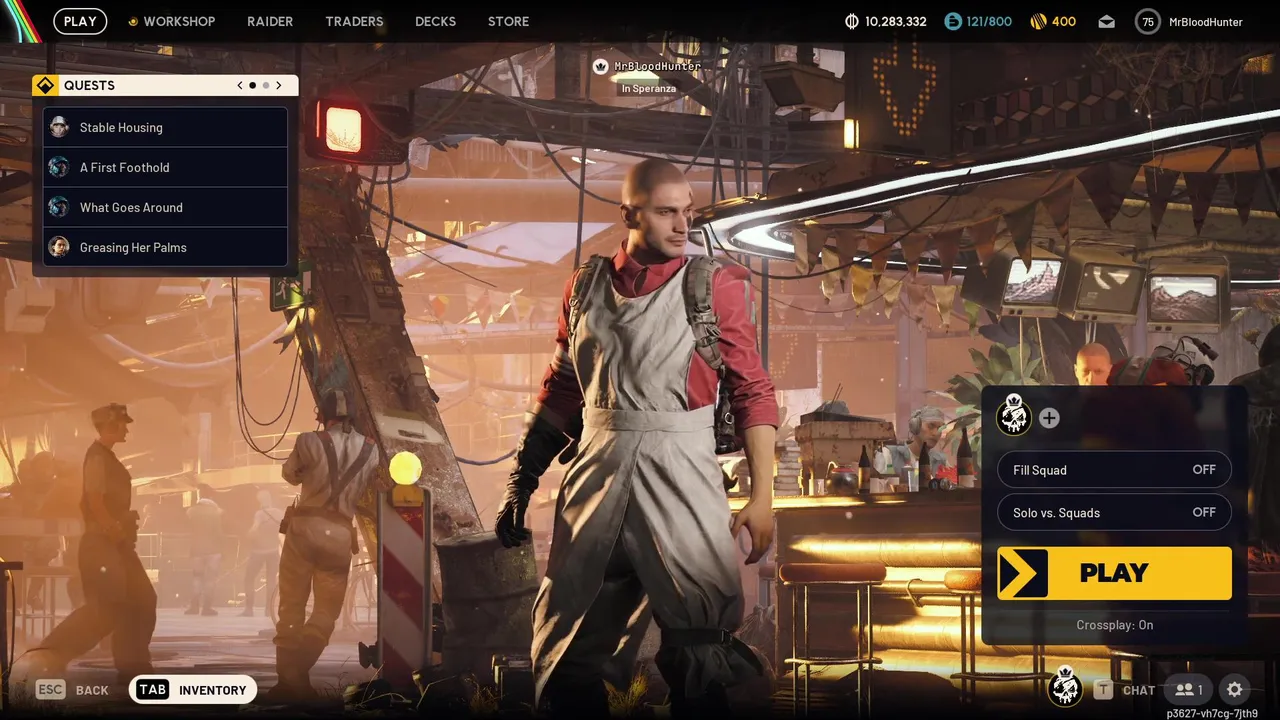Viewport: 1280px width, 720px height.
Task: Open the settings gear icon
Action: [x=1235, y=690]
